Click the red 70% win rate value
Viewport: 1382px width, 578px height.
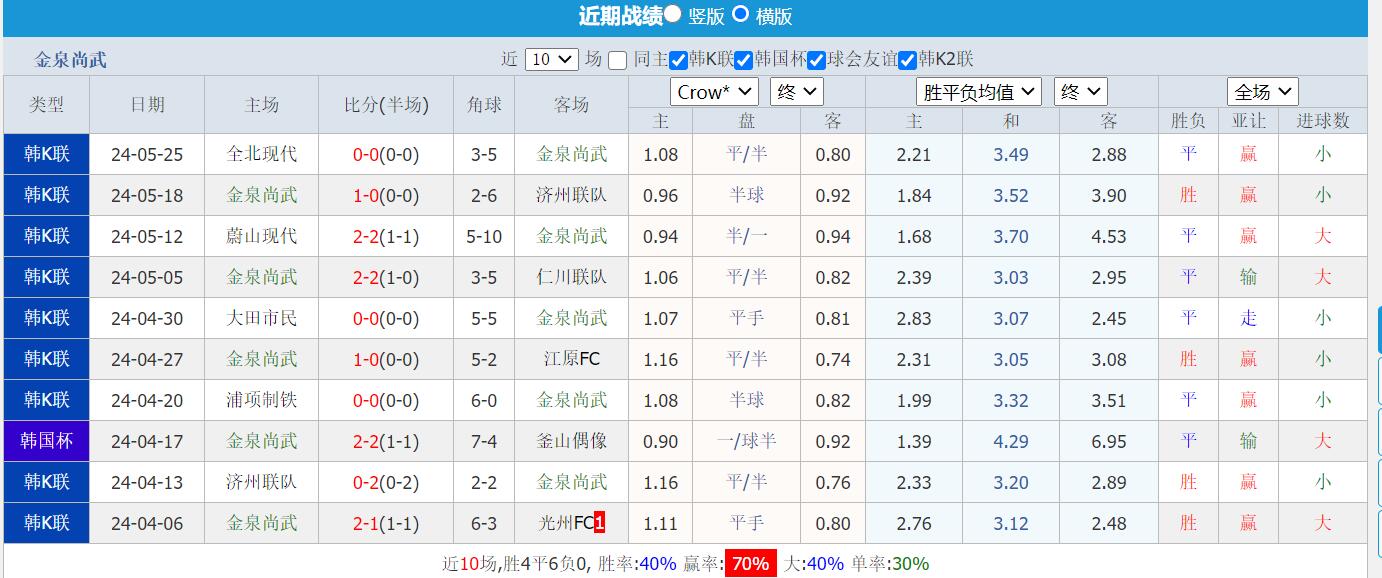(748, 563)
